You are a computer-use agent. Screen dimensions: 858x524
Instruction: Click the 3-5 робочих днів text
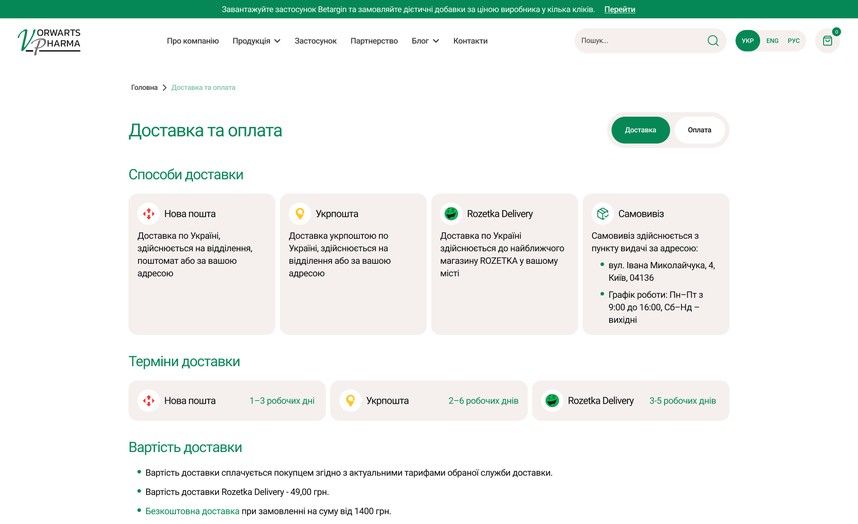coord(682,401)
